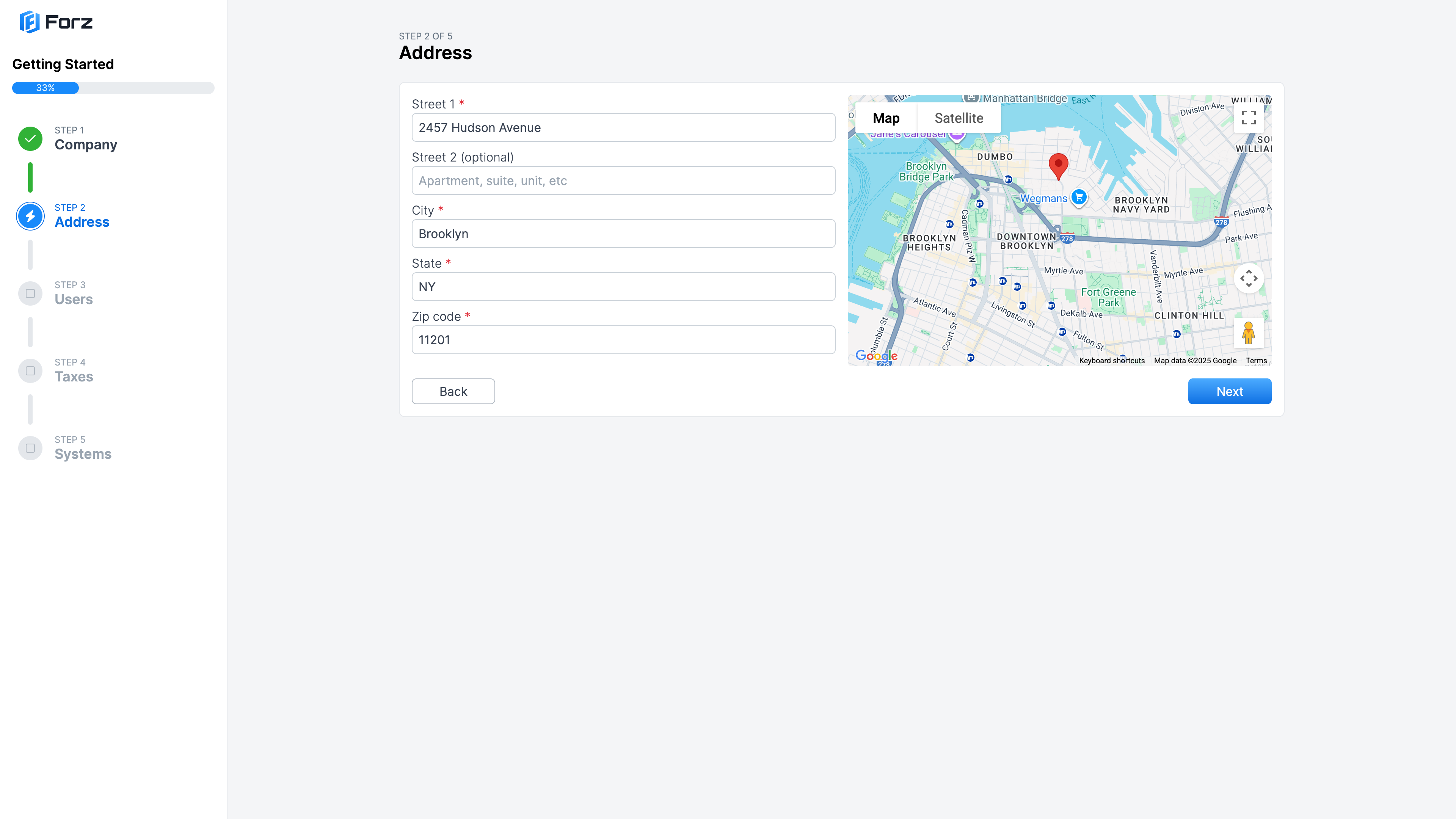This screenshot has height=819, width=1456.
Task: Focus the State field containing NY
Action: tap(623, 287)
